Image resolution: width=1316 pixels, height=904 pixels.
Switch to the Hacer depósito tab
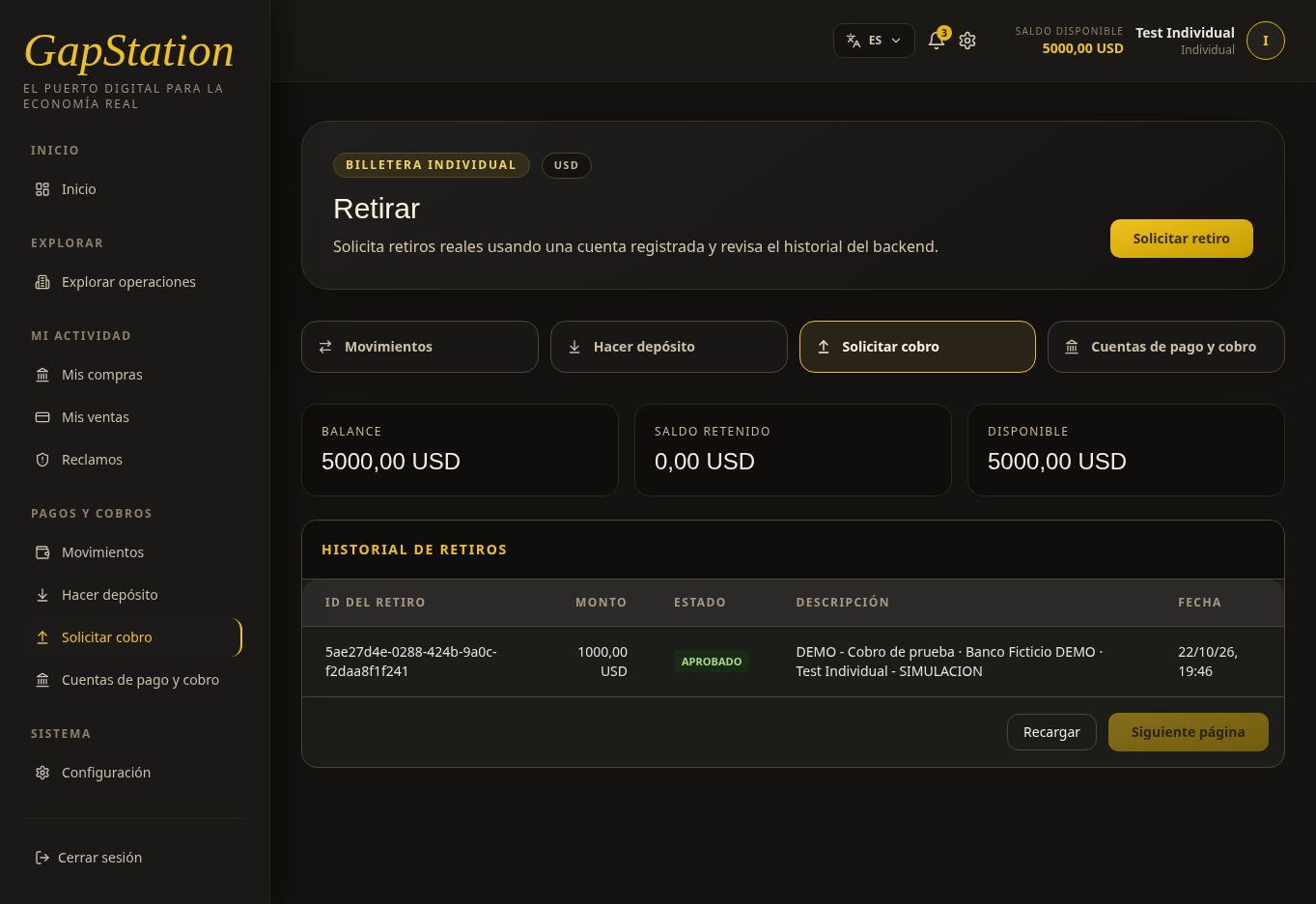(669, 347)
